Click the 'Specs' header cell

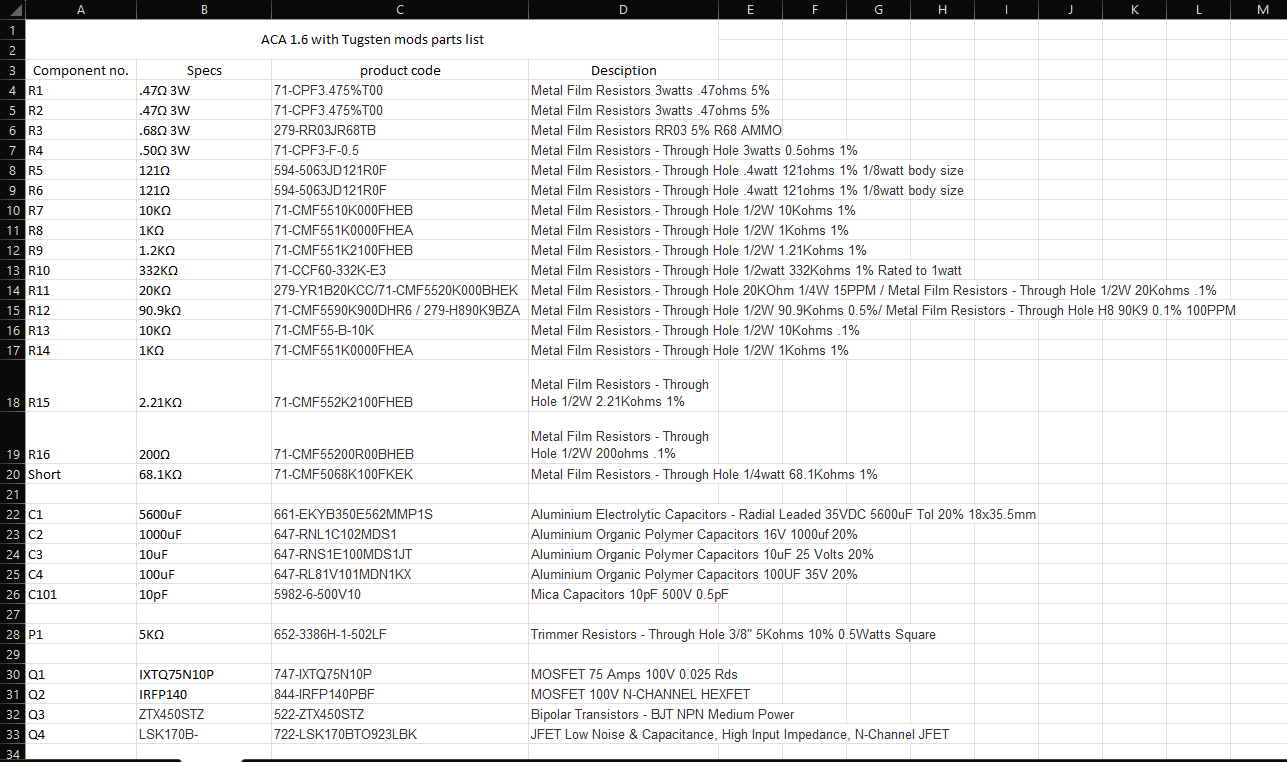(204, 70)
